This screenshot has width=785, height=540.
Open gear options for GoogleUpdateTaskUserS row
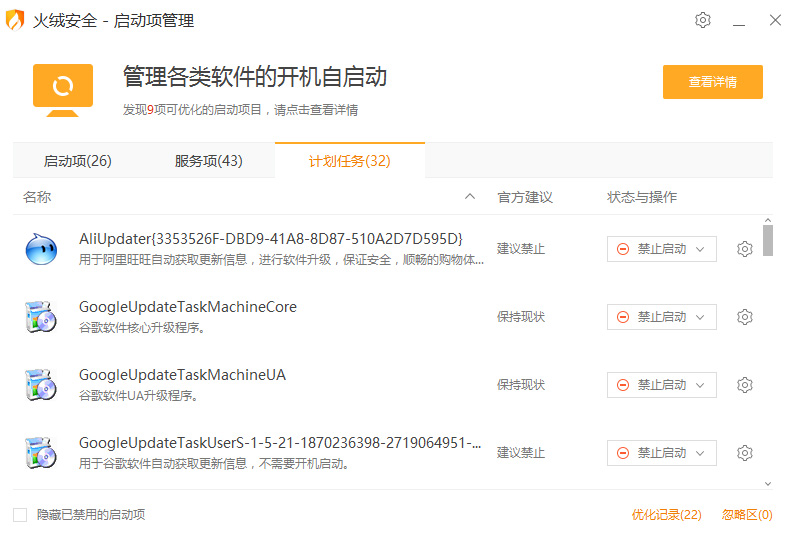point(744,453)
